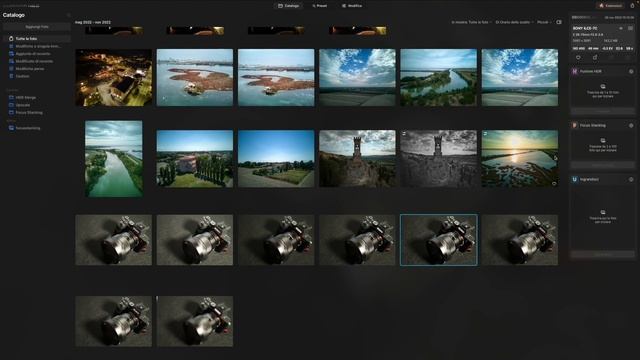Select the color tower photo
Image resolution: width=640 pixels, height=360 pixels.
pos(357,159)
